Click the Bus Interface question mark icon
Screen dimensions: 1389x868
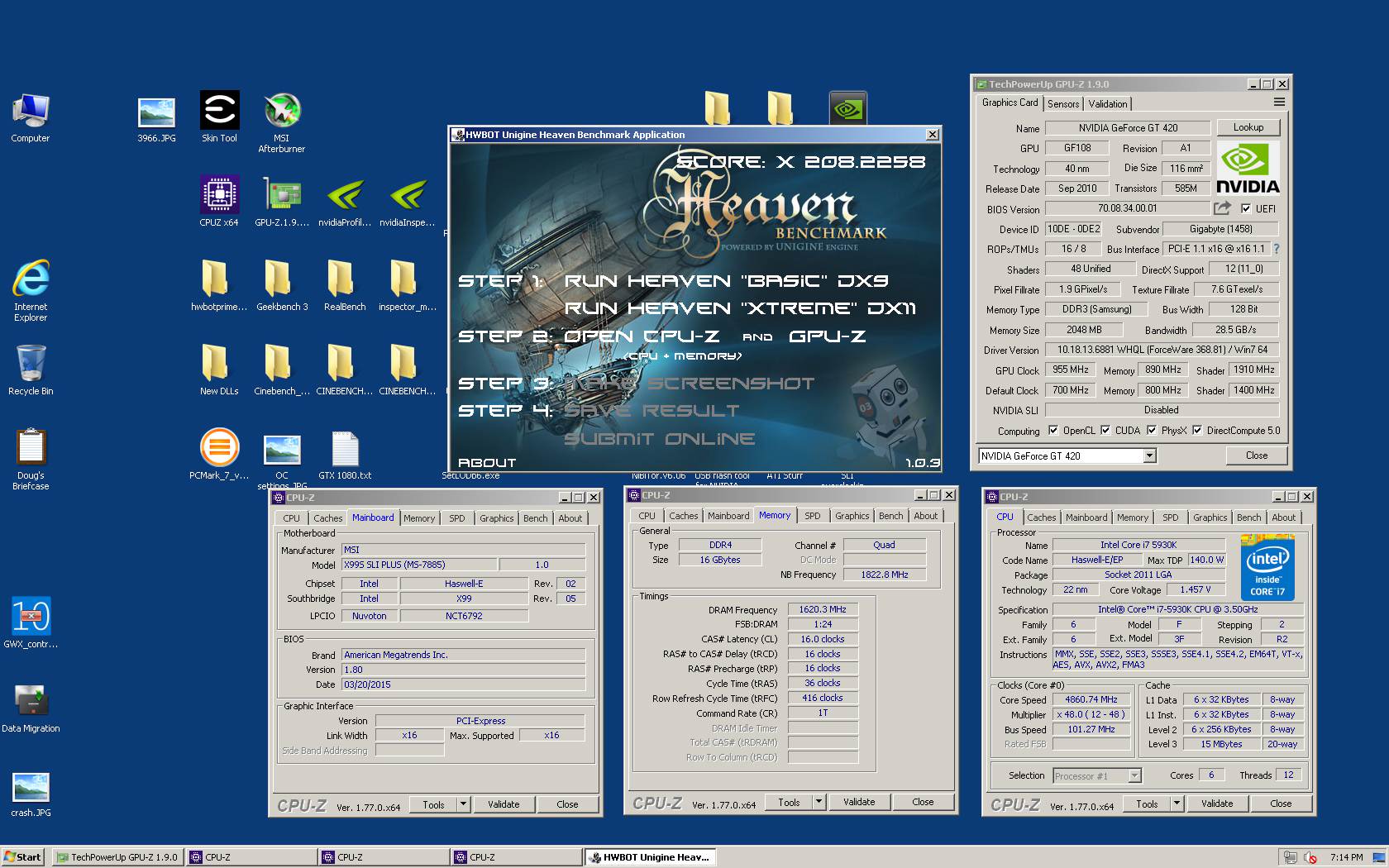pyautogui.click(x=1277, y=249)
